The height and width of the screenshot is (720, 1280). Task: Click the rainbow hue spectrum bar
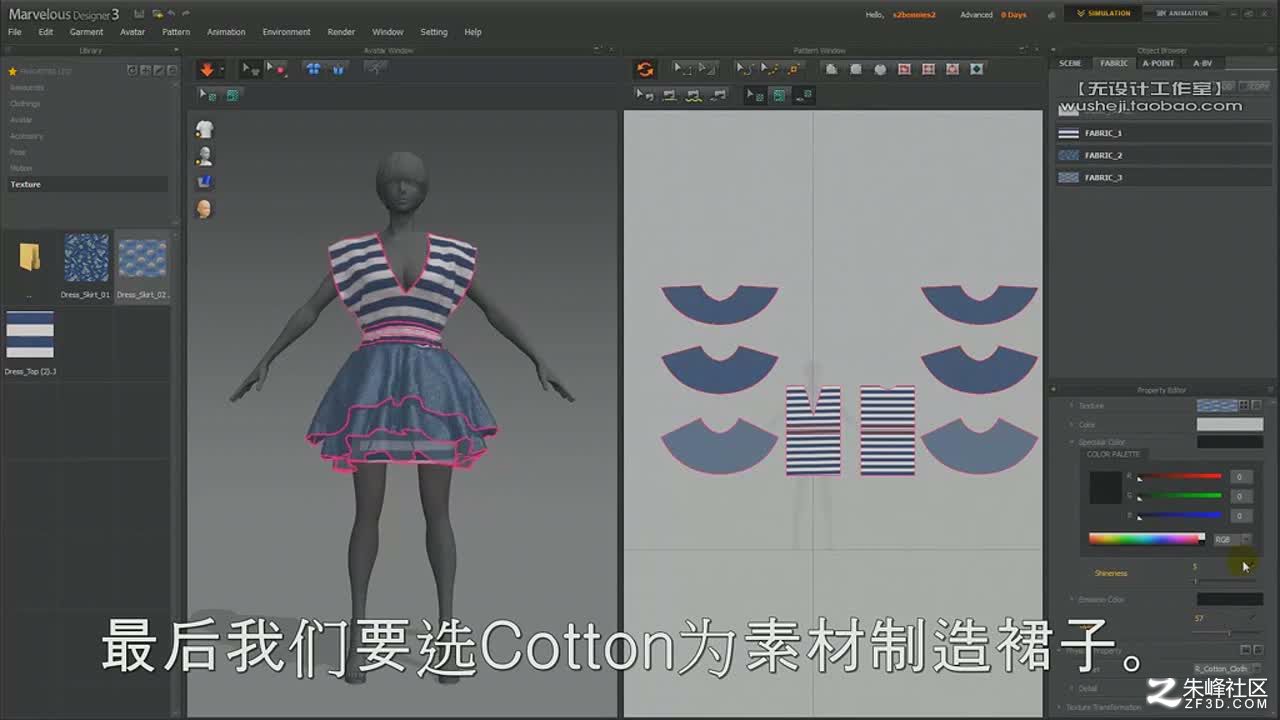[x=1147, y=539]
